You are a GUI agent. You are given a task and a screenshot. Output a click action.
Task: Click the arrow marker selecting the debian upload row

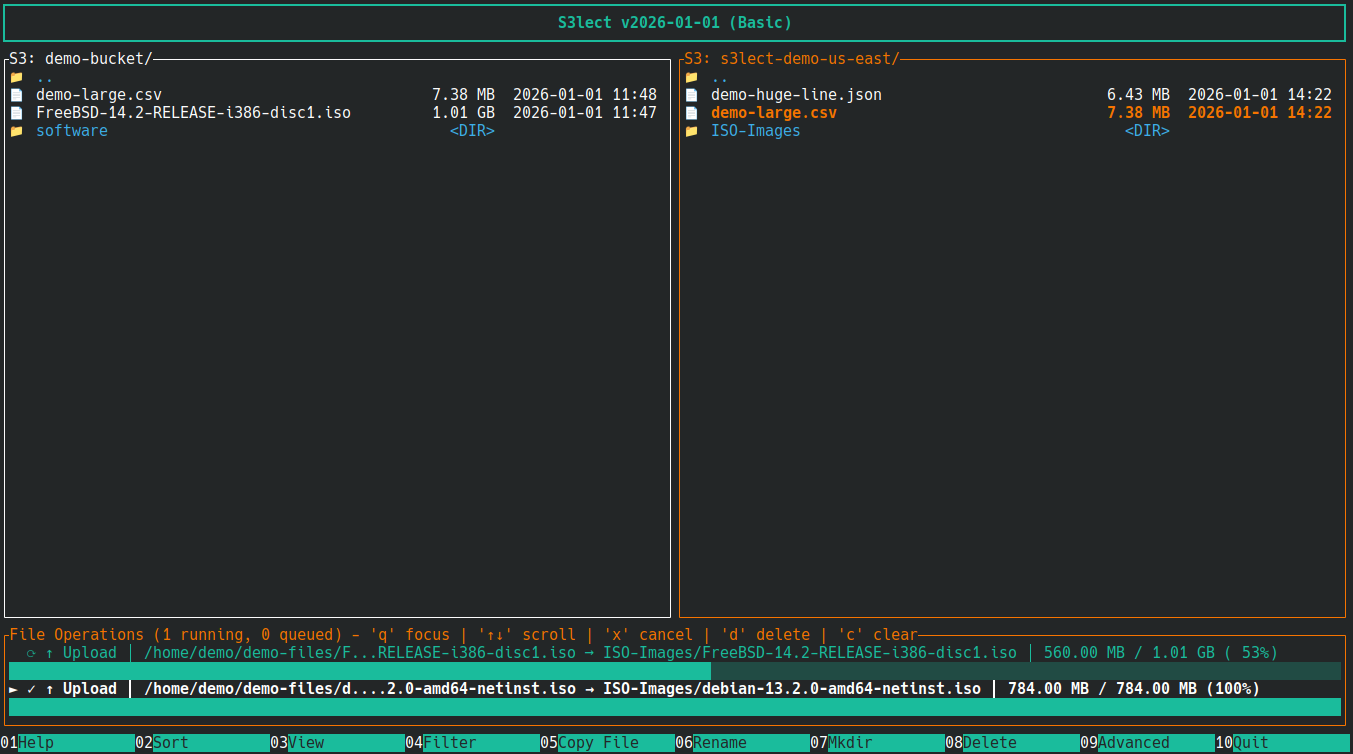click(x=12, y=688)
